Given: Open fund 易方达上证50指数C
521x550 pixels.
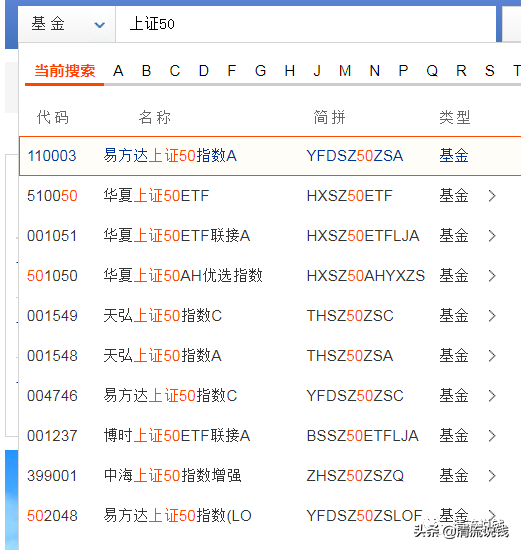Looking at the screenshot, I should [171, 396].
